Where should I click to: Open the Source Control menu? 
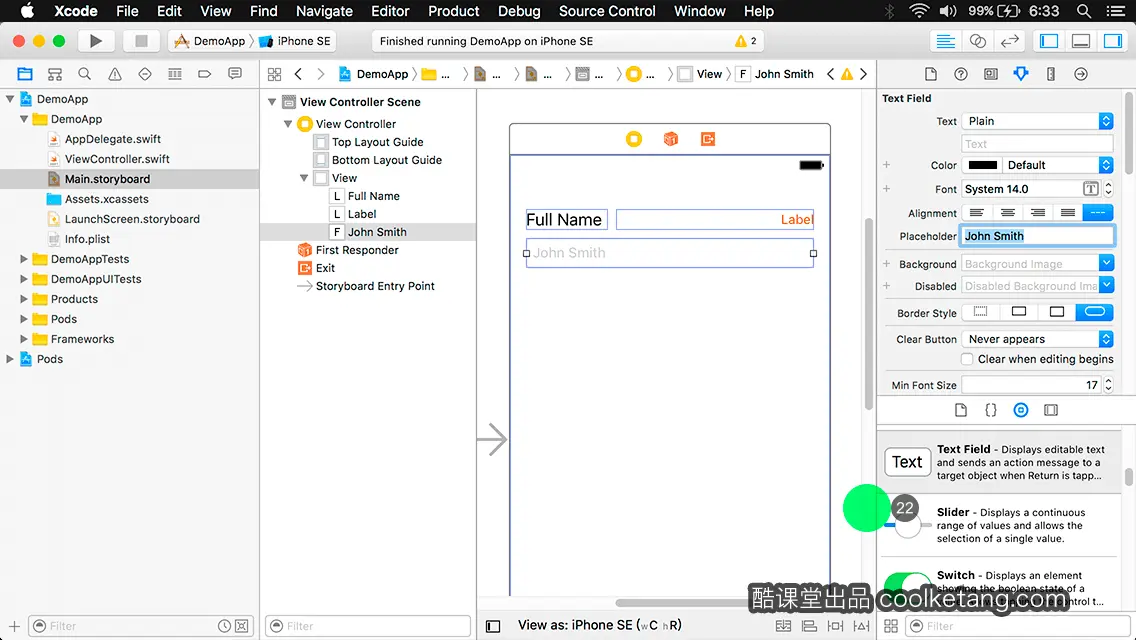coord(607,11)
